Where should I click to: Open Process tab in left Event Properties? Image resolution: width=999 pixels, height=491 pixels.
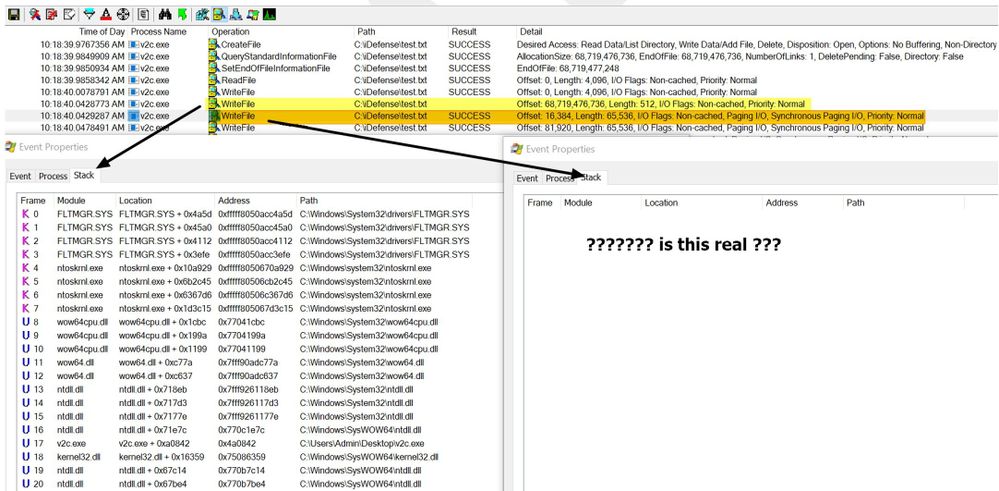53,176
